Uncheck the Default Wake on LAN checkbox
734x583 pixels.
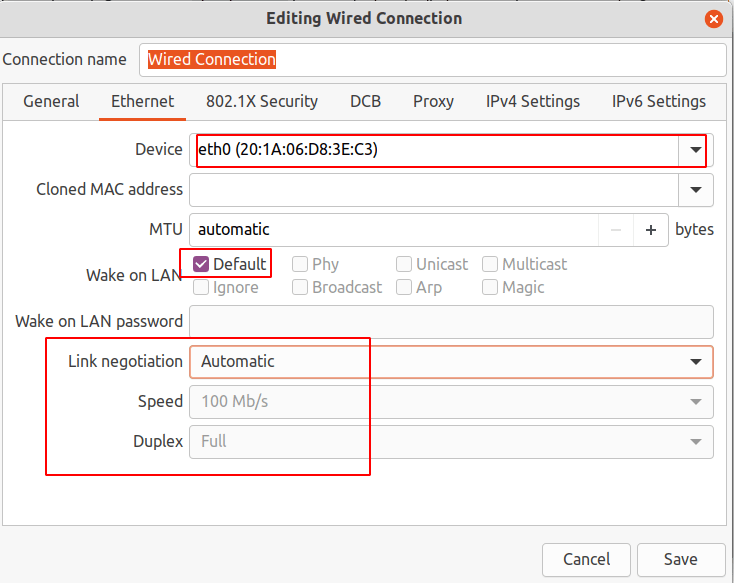pyautogui.click(x=201, y=264)
